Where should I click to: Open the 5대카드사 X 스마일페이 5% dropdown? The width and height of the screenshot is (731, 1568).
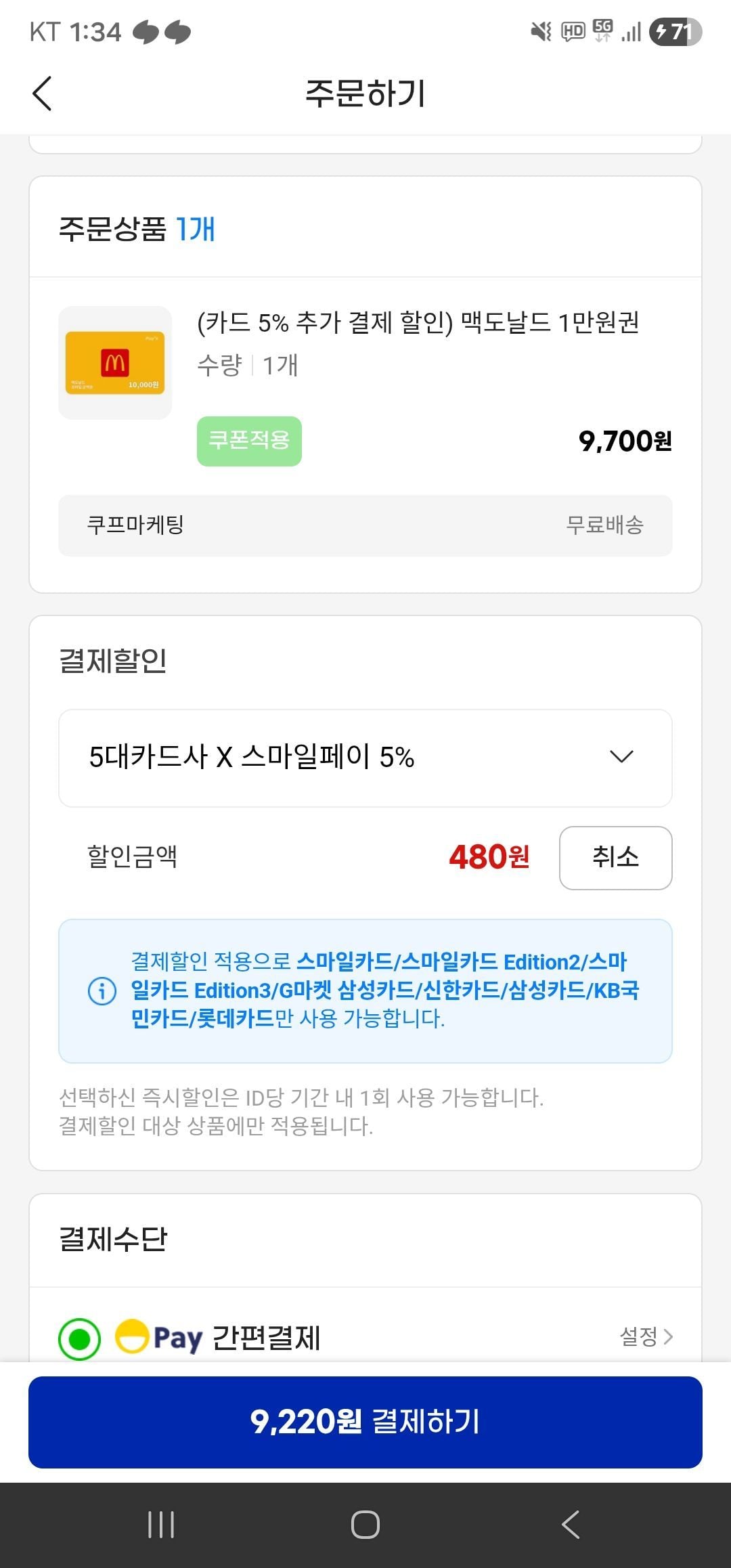pos(365,758)
